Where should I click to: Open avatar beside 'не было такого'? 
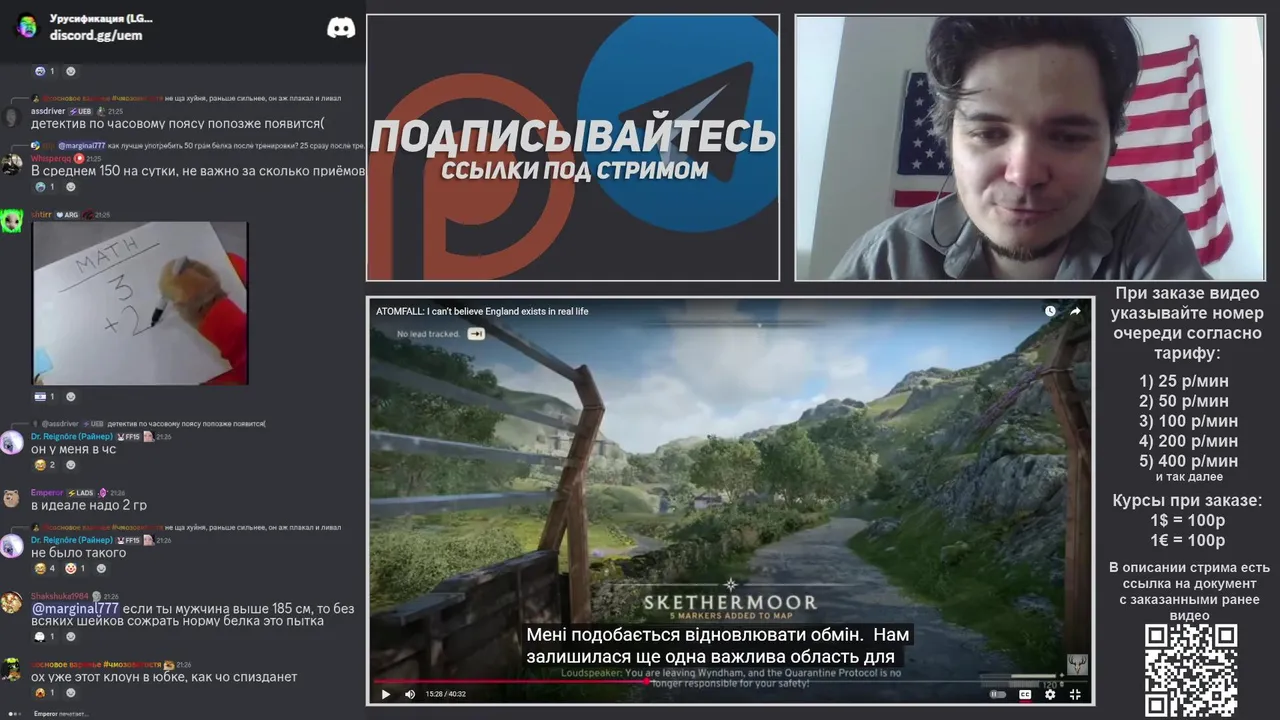[12, 545]
